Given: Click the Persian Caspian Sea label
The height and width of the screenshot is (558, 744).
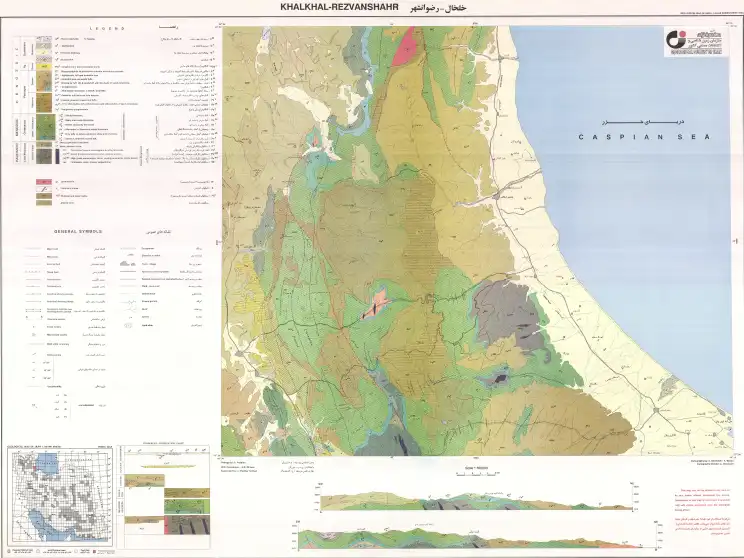Looking at the screenshot, I should coord(643,122).
